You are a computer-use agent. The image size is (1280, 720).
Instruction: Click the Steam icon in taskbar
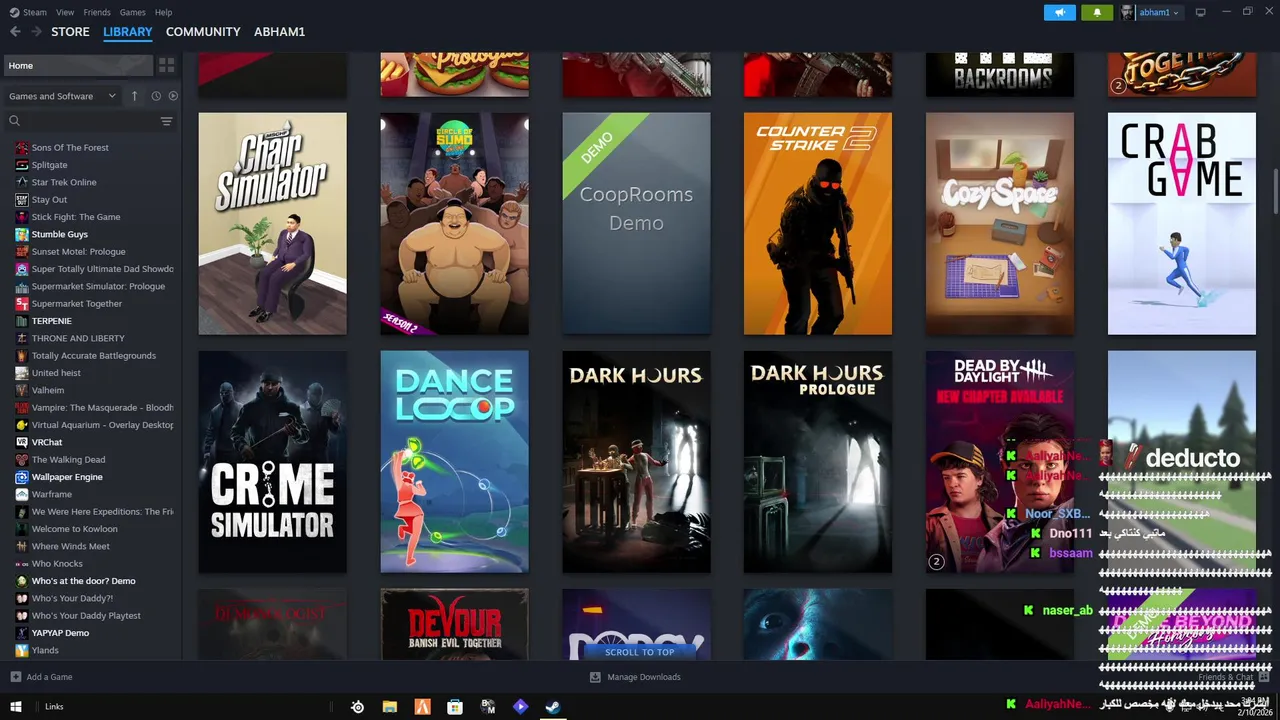click(552, 706)
